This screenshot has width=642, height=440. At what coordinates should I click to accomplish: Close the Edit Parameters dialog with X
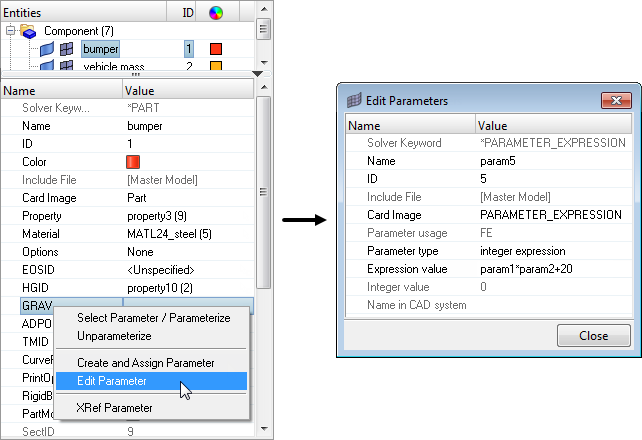point(614,101)
